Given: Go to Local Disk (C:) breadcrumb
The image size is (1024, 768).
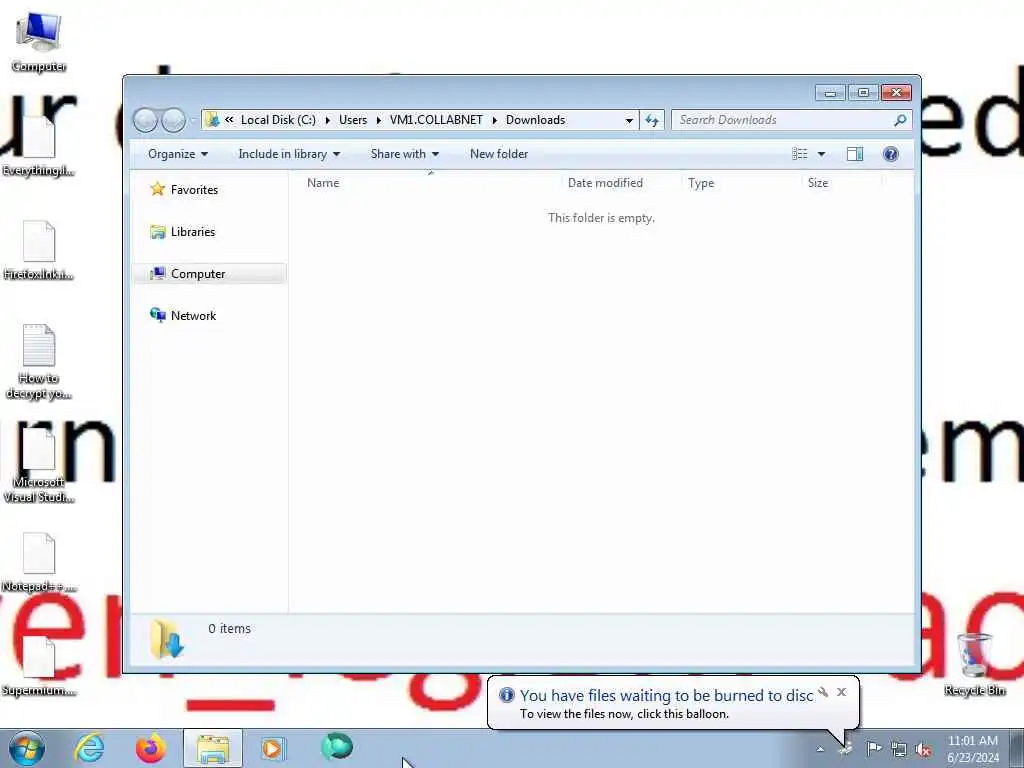Looking at the screenshot, I should tap(278, 120).
